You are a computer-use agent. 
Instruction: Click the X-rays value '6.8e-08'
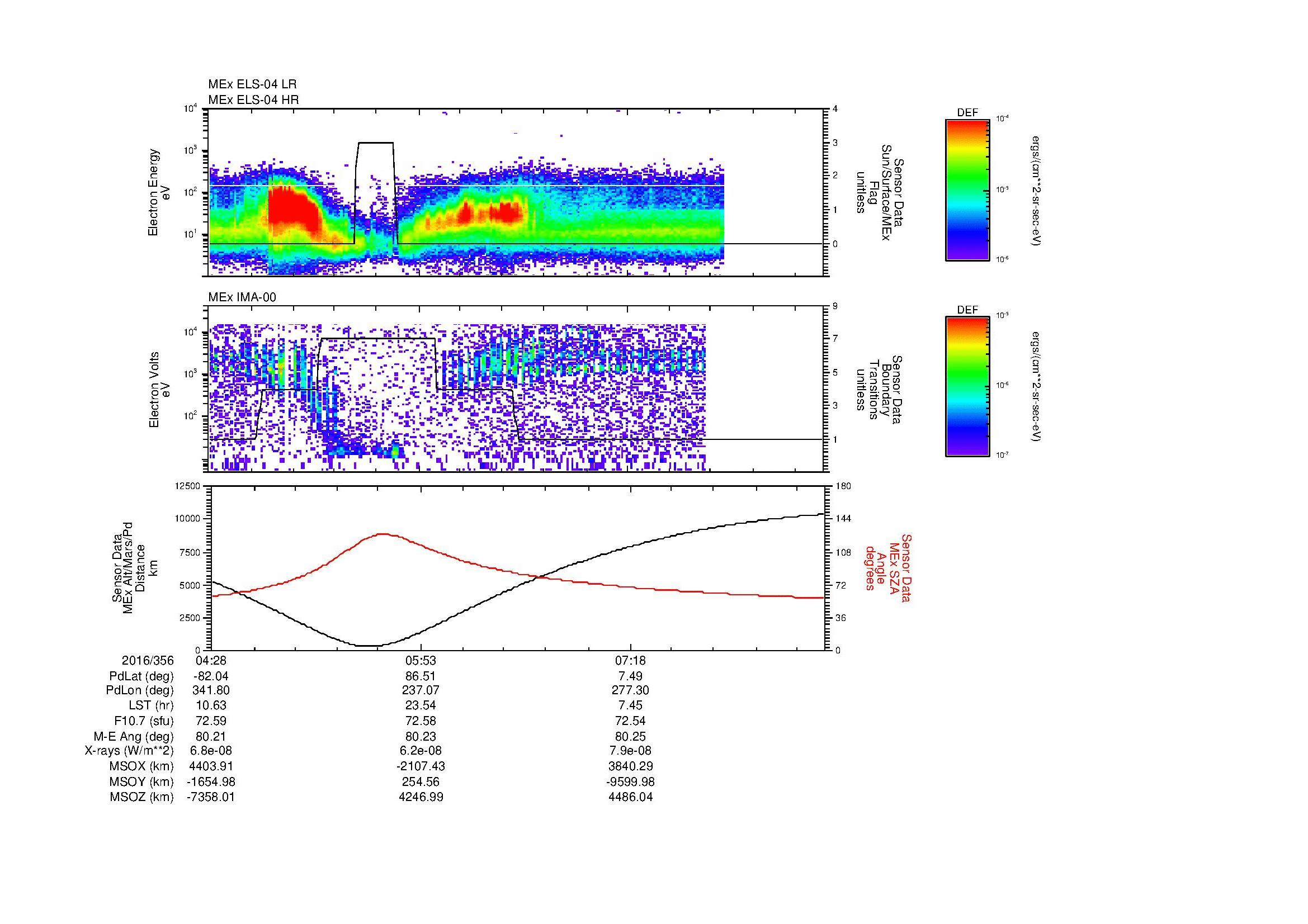211,752
